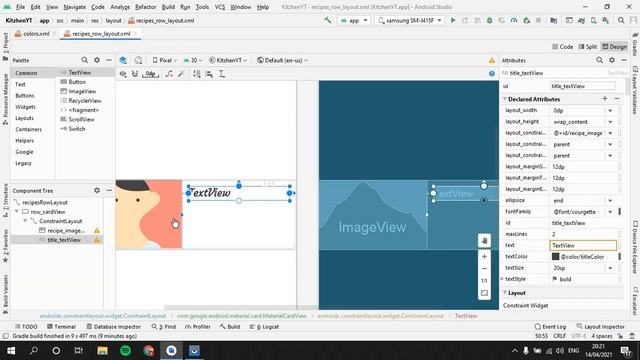Click the Search Everywhere magnifier icon
640x360 pixels.
pyautogui.click(x=621, y=20)
